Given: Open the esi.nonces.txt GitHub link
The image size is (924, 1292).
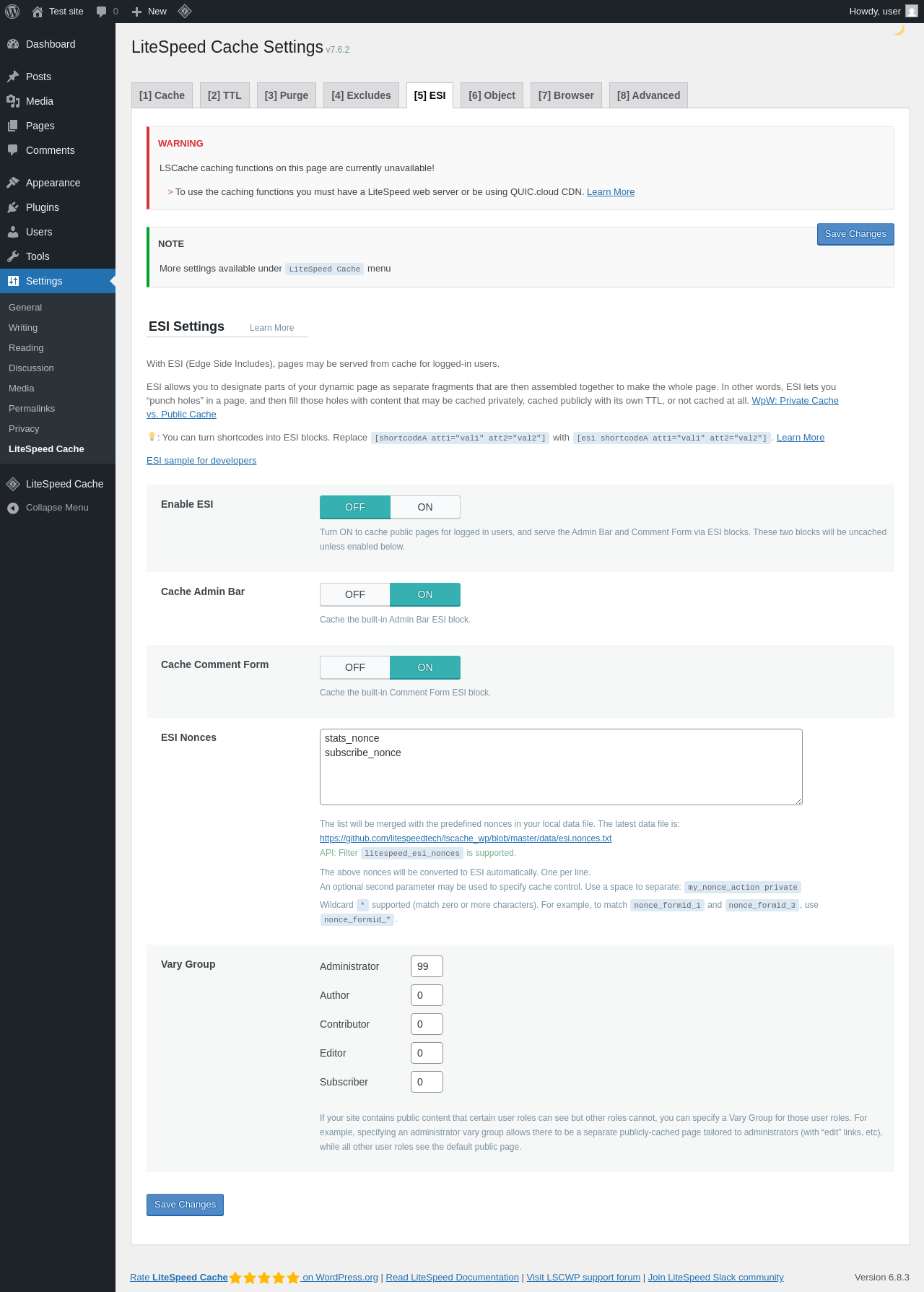Looking at the screenshot, I should coord(466,838).
